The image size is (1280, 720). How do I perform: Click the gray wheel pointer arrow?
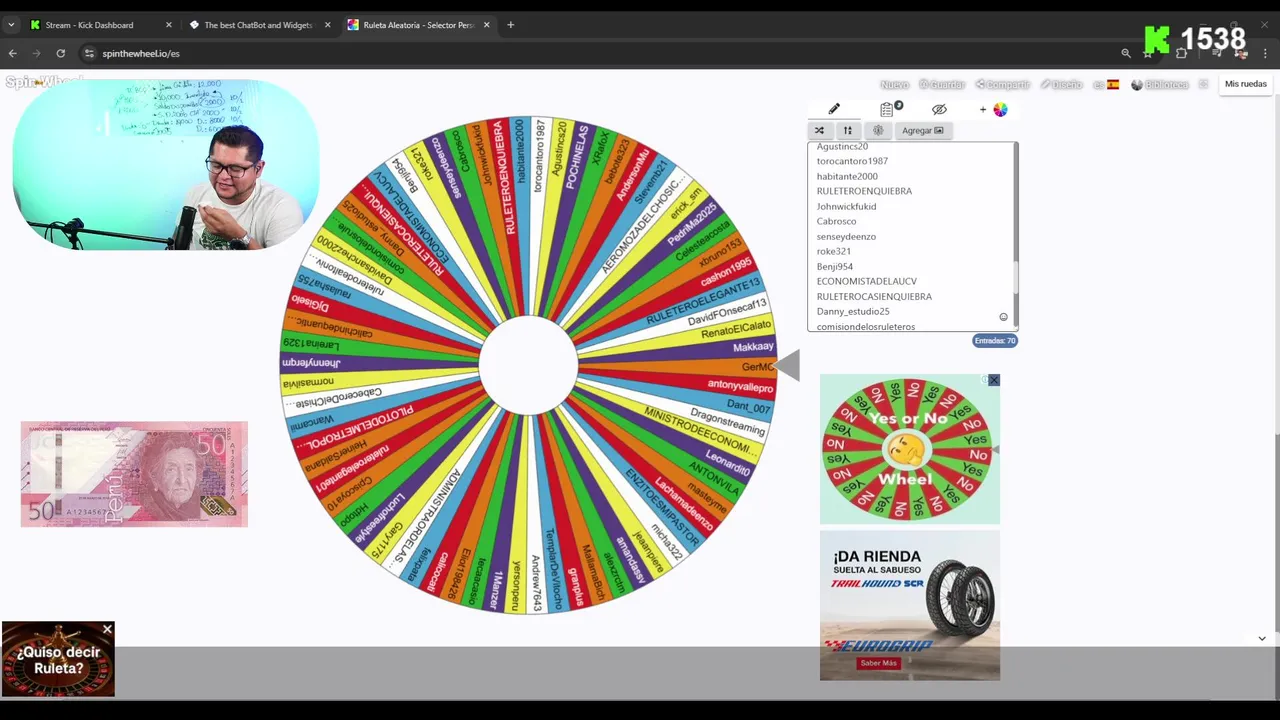click(788, 365)
